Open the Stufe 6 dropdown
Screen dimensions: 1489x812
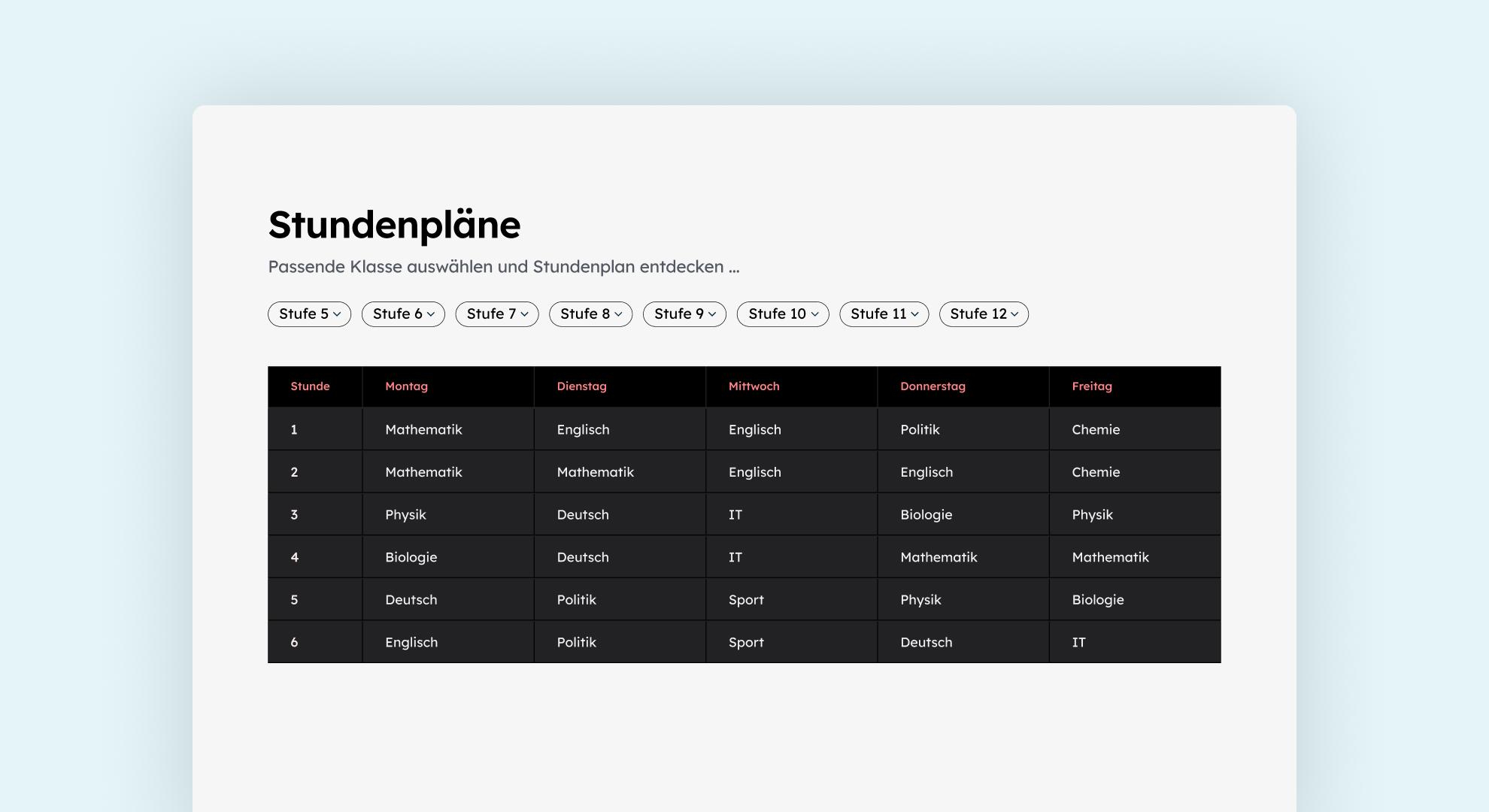pos(403,314)
